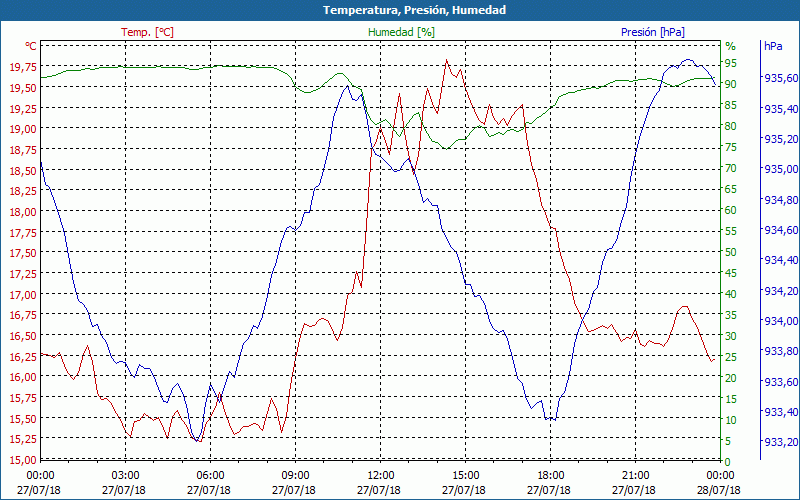Click the chart title Temperatura, Presión, Humedad
Image resolution: width=800 pixels, height=500 pixels.
(x=414, y=10)
